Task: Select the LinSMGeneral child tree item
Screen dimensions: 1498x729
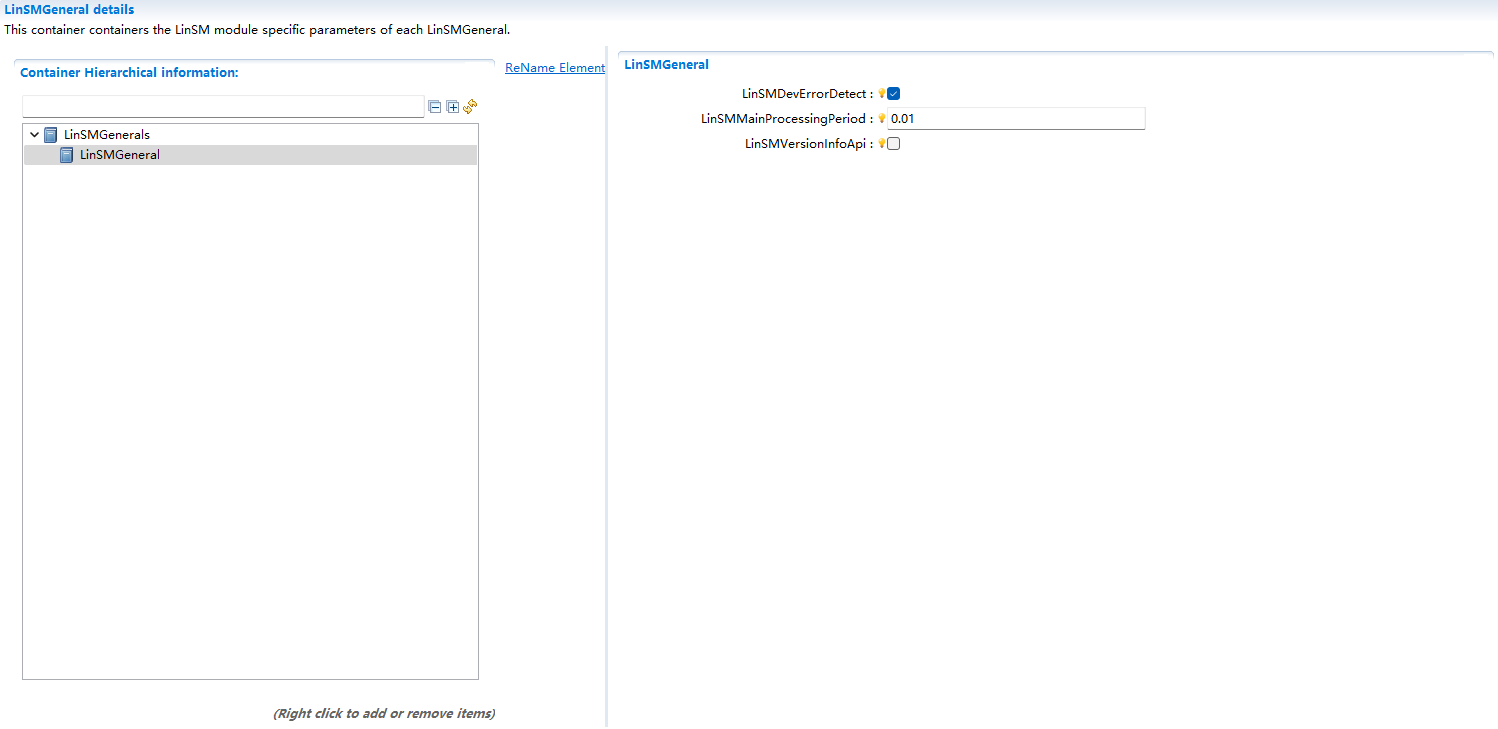Action: pyautogui.click(x=120, y=155)
